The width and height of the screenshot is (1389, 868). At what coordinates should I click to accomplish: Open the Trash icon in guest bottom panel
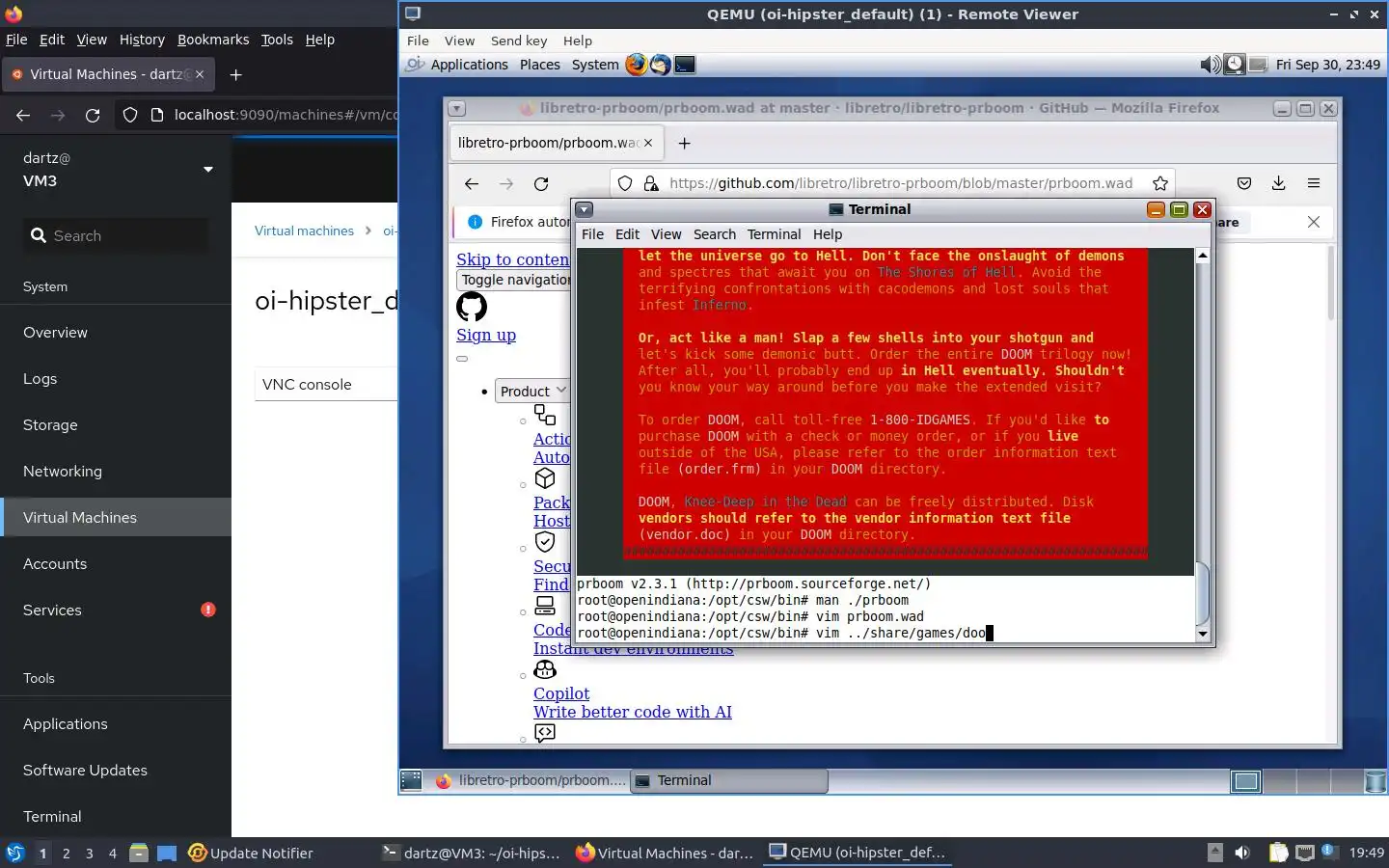(1375, 781)
